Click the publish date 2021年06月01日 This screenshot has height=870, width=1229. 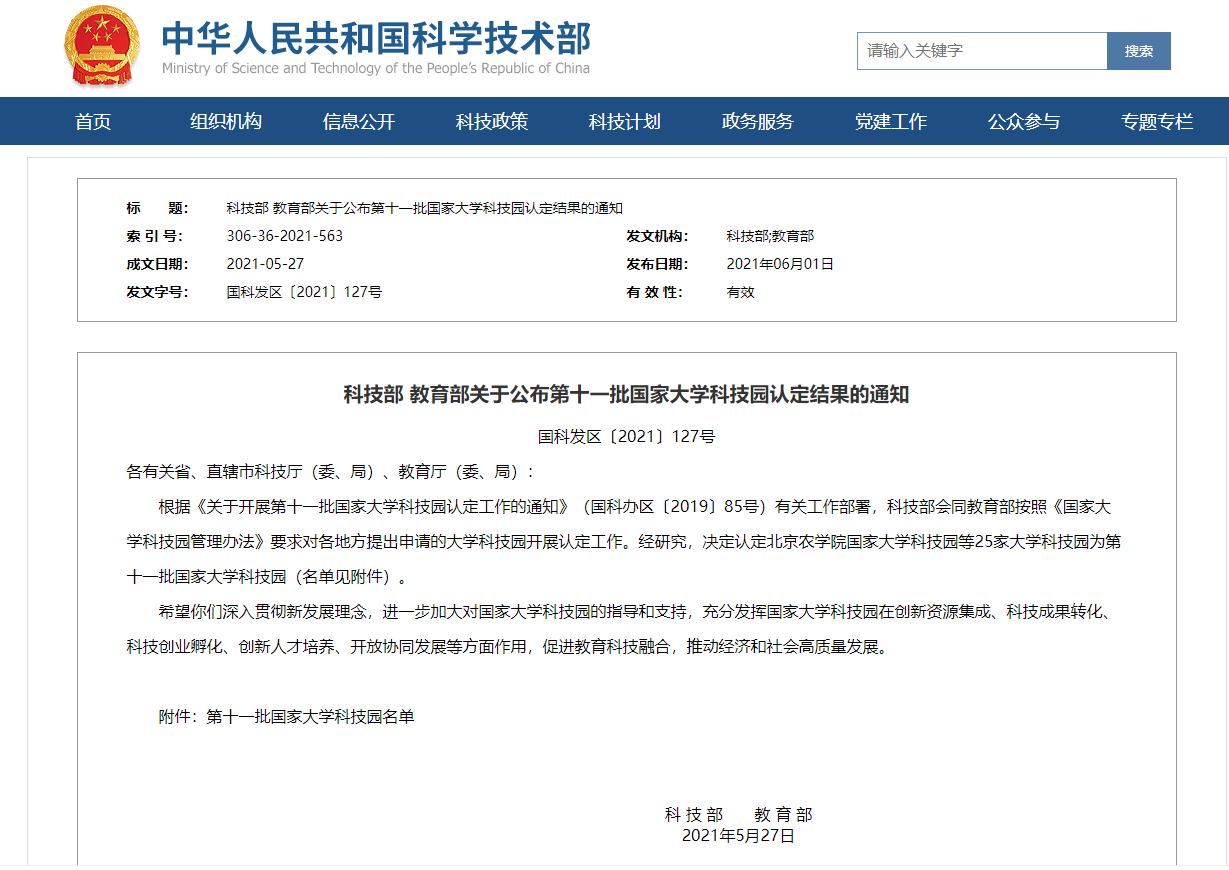(780, 264)
